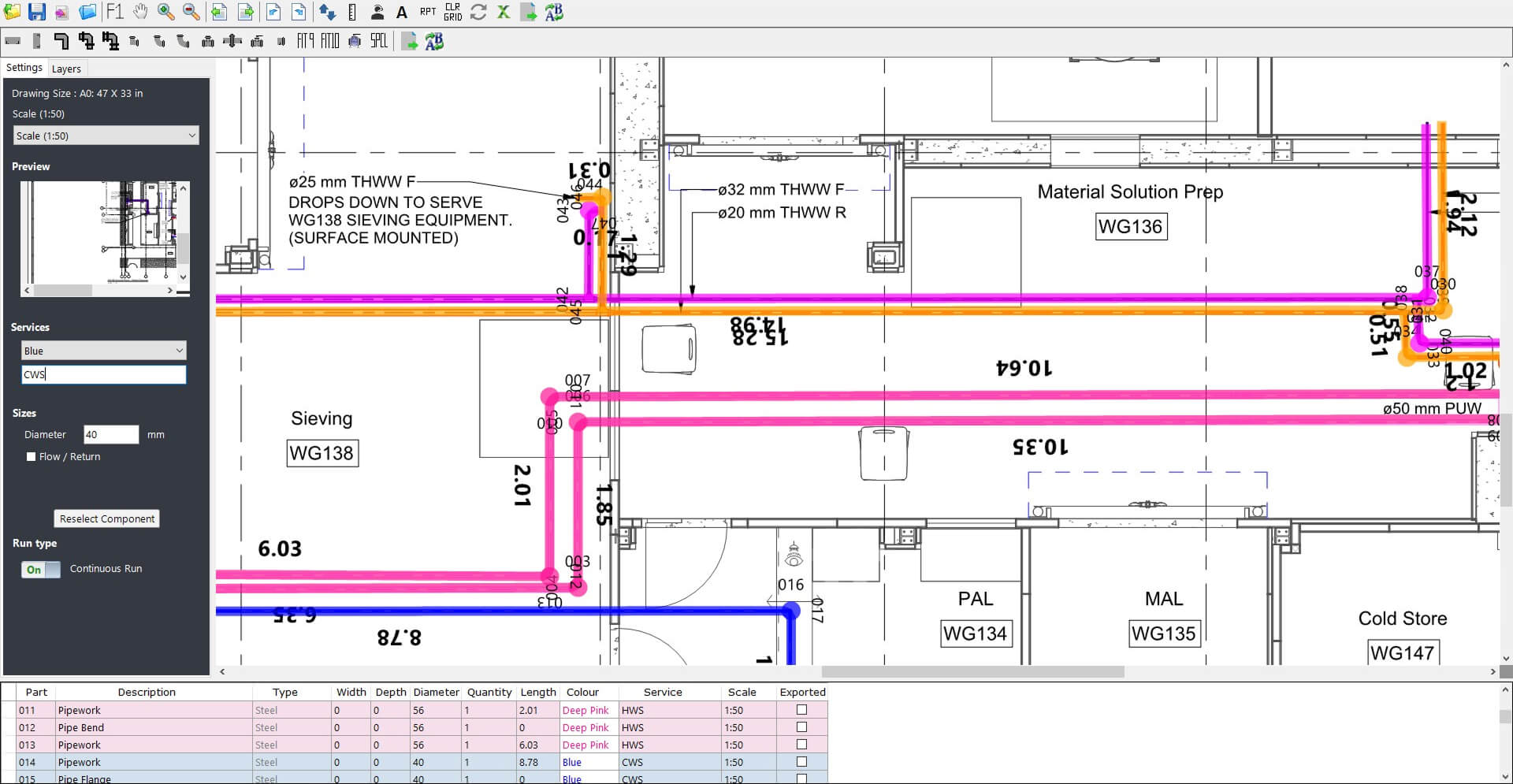The width and height of the screenshot is (1513, 784).
Task: Click the FIT10 fitting tool
Action: click(x=330, y=41)
